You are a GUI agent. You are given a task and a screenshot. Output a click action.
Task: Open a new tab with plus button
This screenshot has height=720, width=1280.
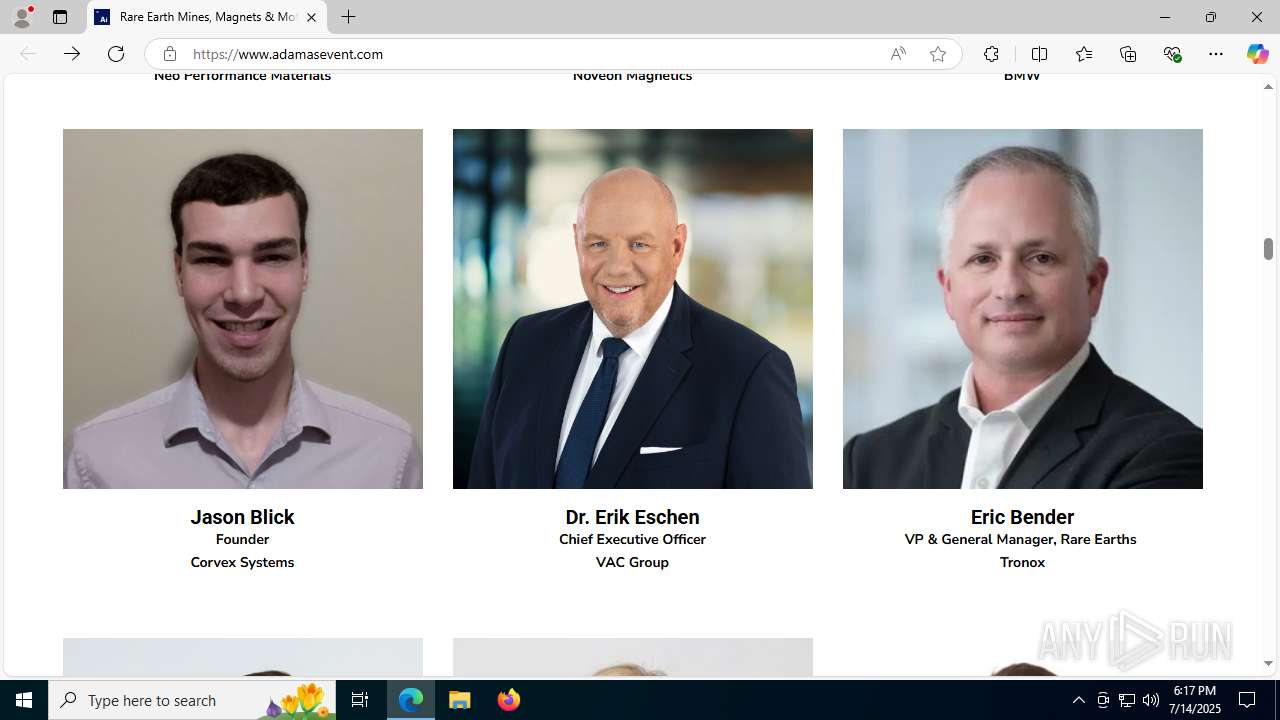[x=348, y=17]
